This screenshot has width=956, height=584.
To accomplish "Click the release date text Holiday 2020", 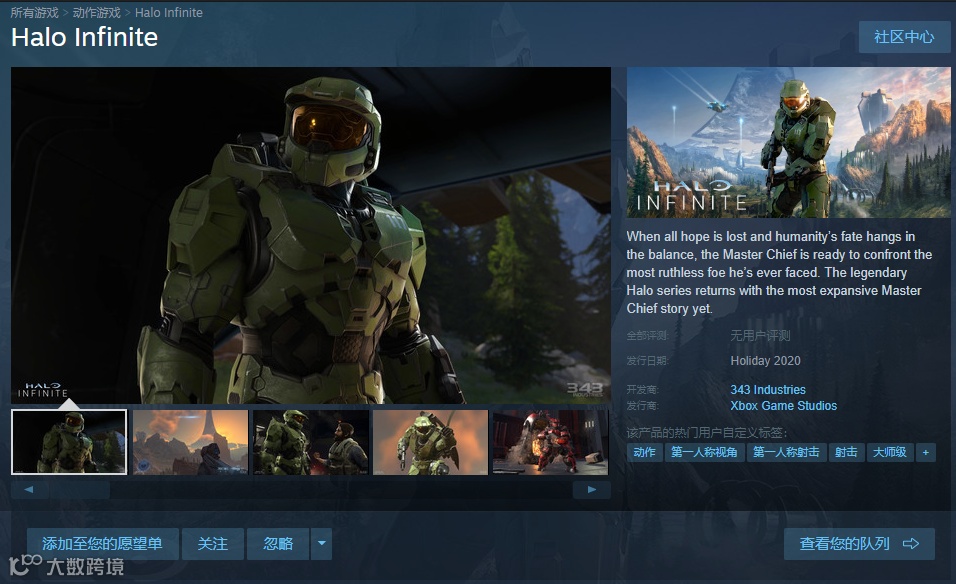I will click(x=765, y=361).
